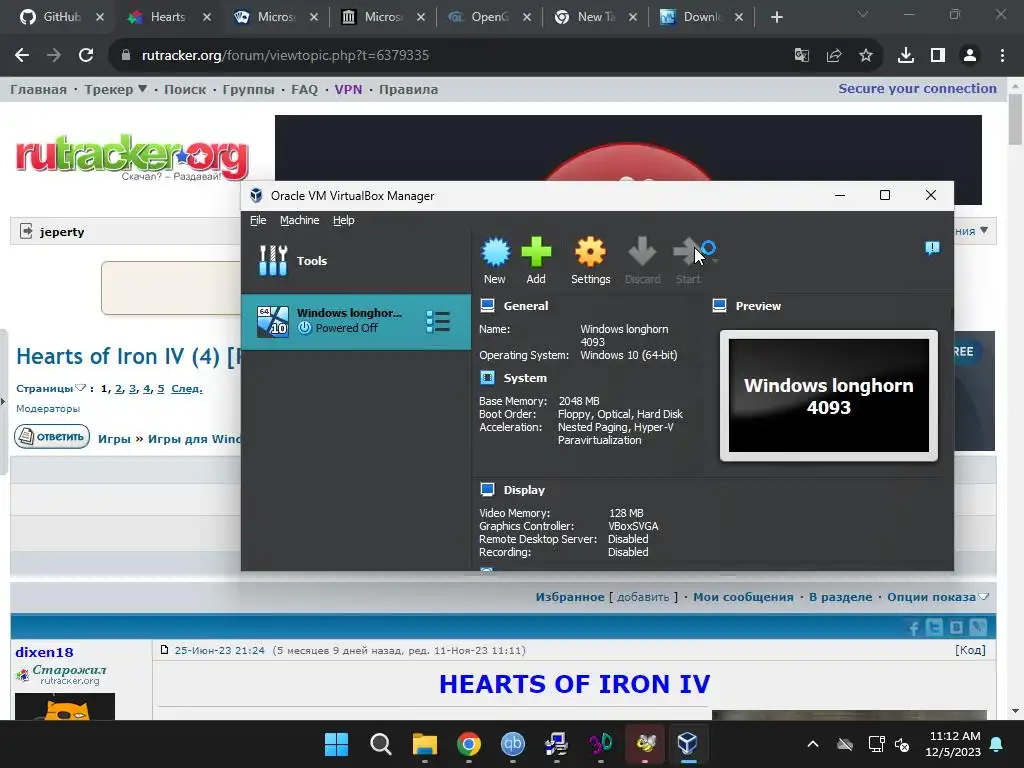This screenshot has height=768, width=1024.
Task: Open Chrome three-dot menu
Action: [1002, 56]
